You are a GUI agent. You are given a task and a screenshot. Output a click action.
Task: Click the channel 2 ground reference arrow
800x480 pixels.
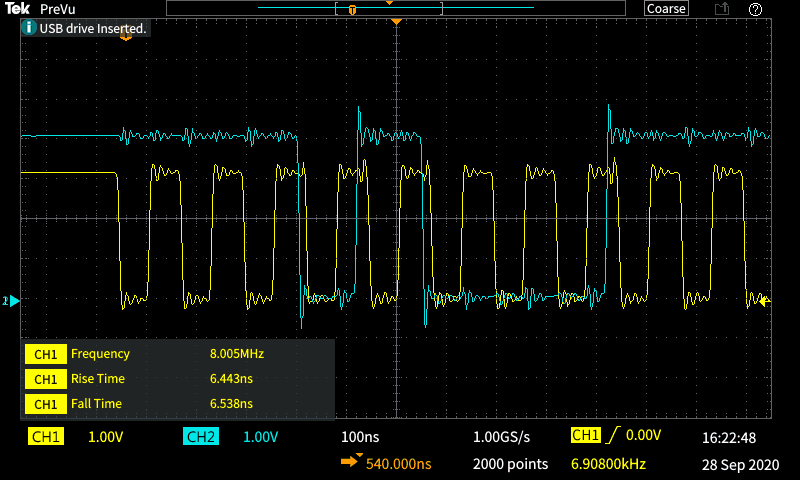[x=12, y=300]
